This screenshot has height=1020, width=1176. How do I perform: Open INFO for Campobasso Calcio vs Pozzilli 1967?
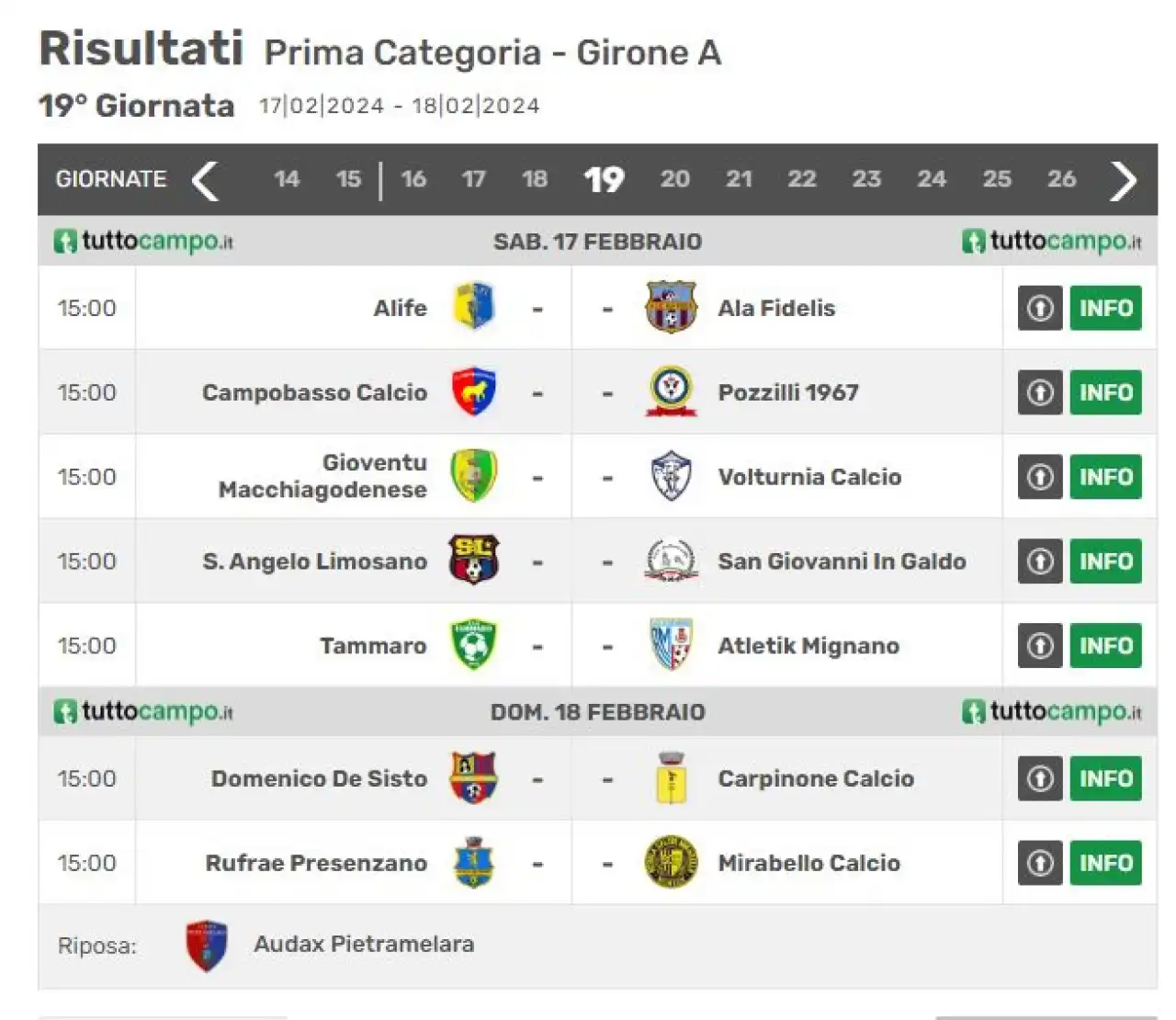coord(1105,392)
